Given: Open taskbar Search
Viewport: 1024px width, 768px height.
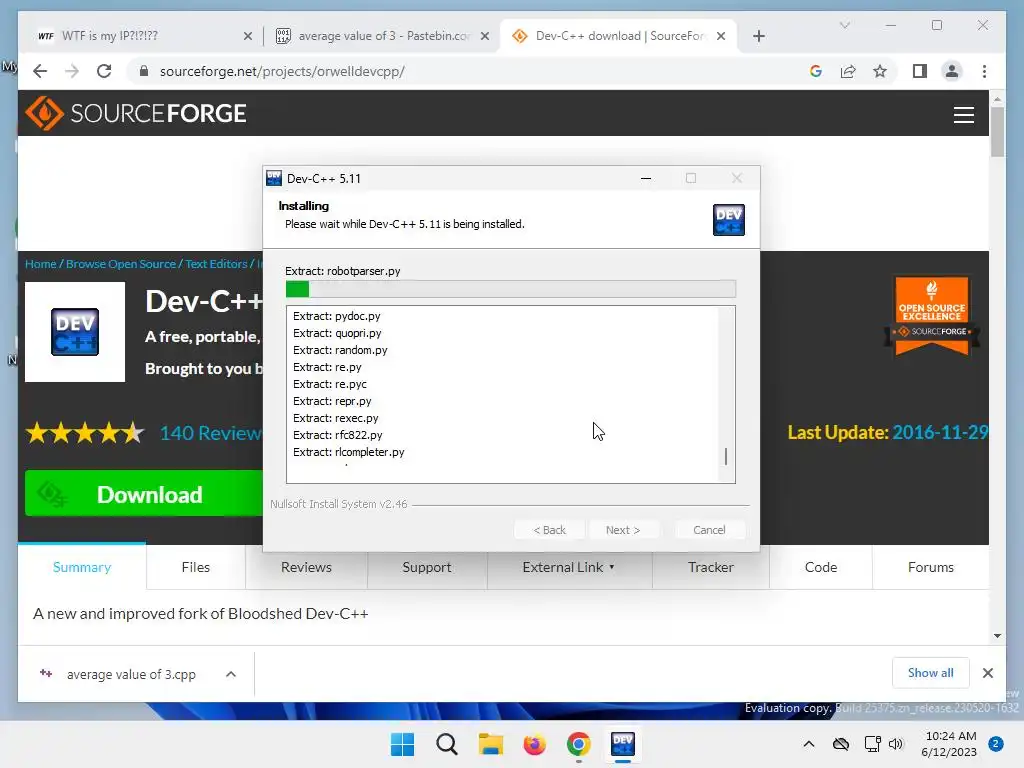Looking at the screenshot, I should click(x=447, y=744).
